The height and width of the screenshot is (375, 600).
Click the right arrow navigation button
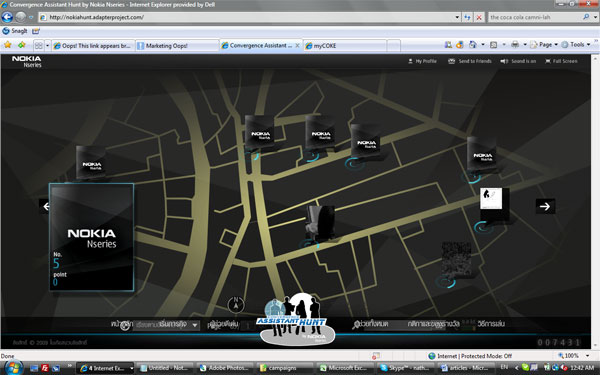[x=545, y=206]
